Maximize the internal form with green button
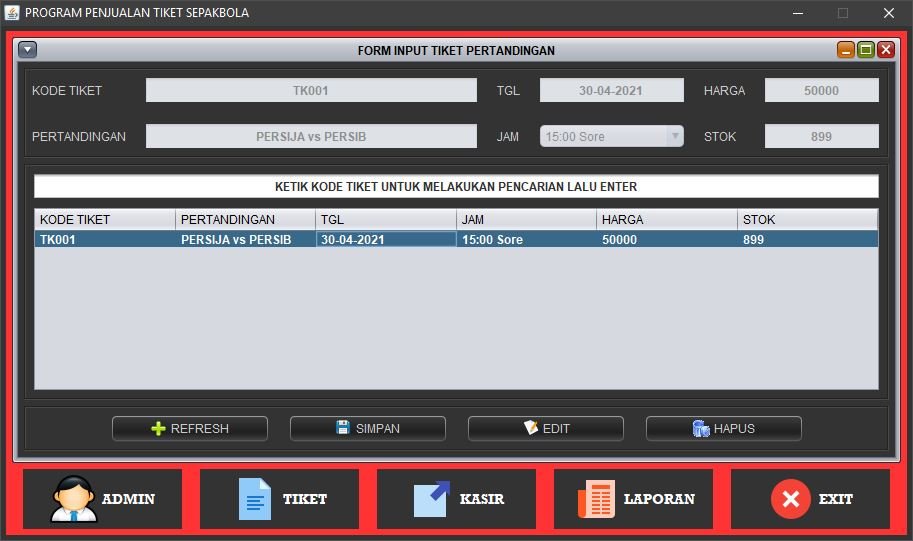The width and height of the screenshot is (913, 541). (x=866, y=50)
